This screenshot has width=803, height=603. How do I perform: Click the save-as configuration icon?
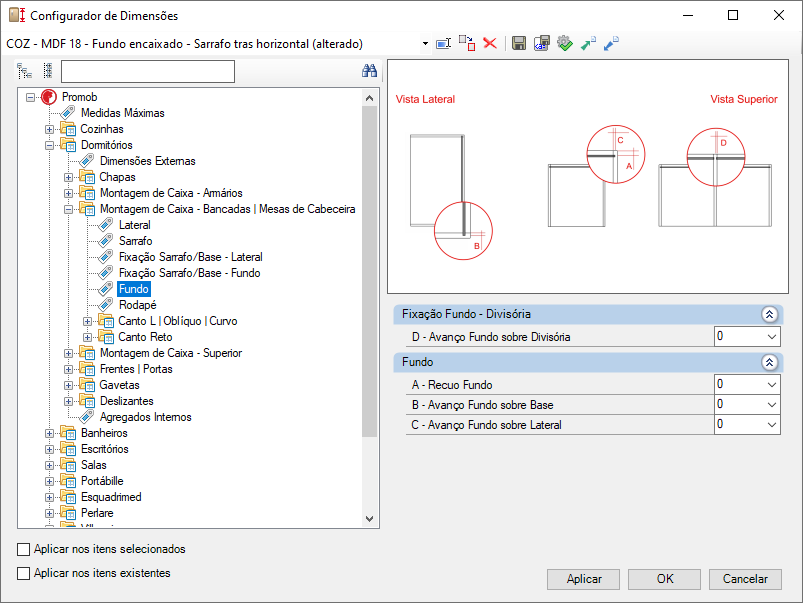(541, 44)
